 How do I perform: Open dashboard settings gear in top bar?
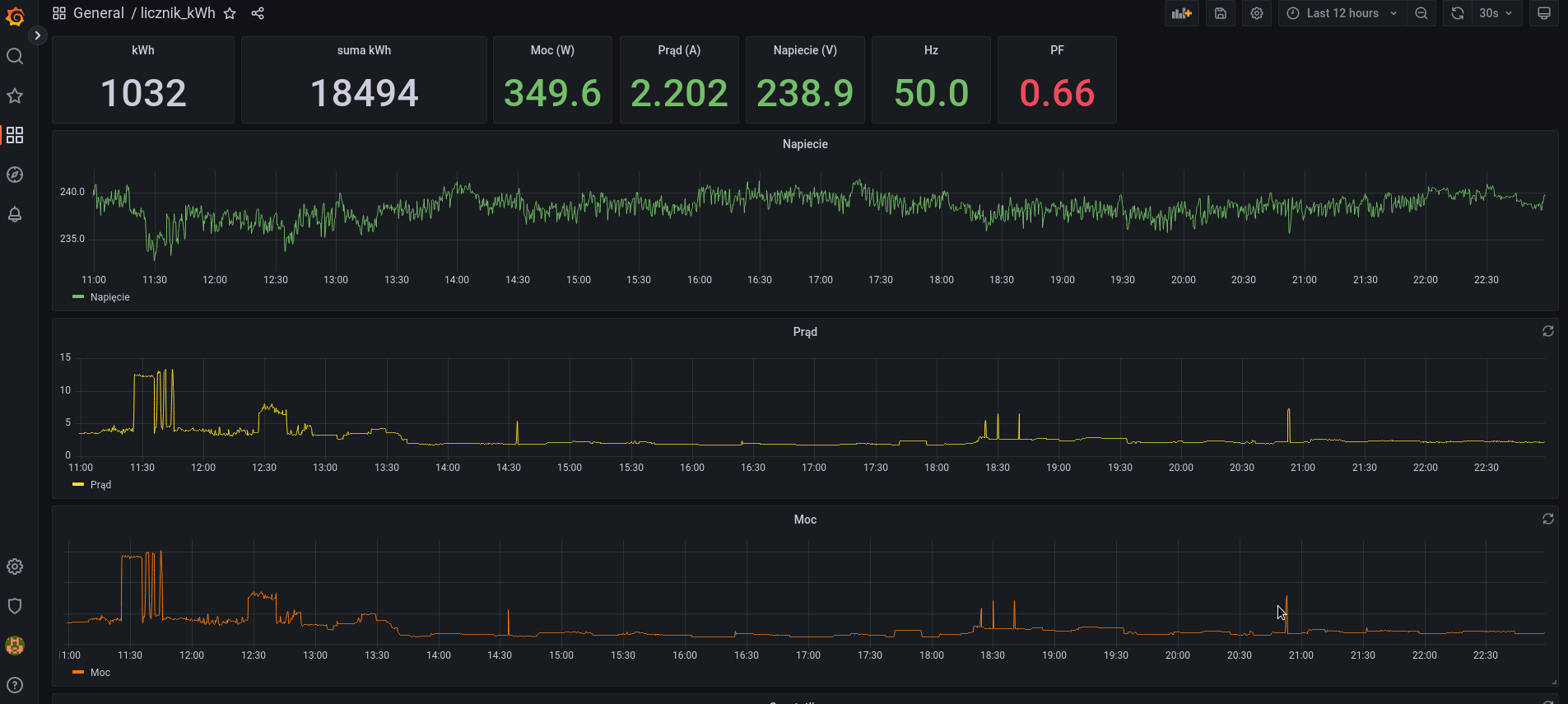coord(1257,13)
